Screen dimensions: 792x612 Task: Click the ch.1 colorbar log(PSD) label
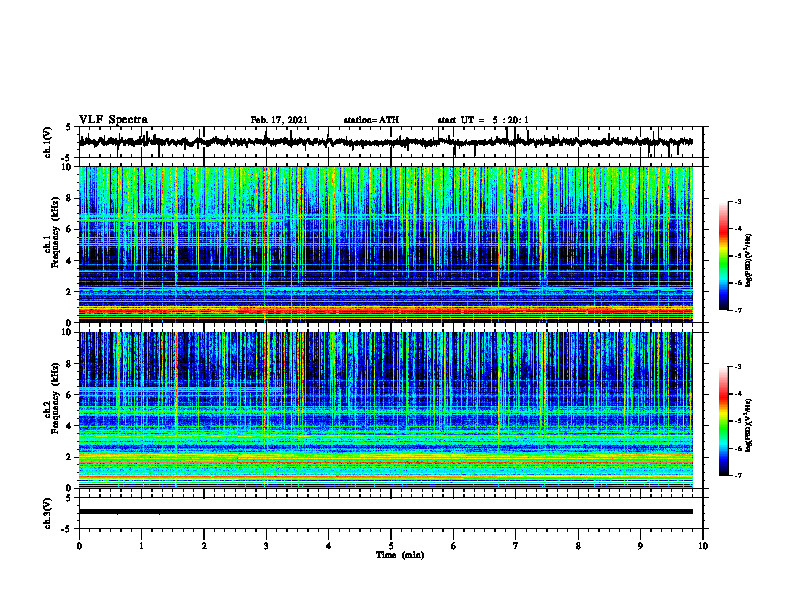coord(748,260)
